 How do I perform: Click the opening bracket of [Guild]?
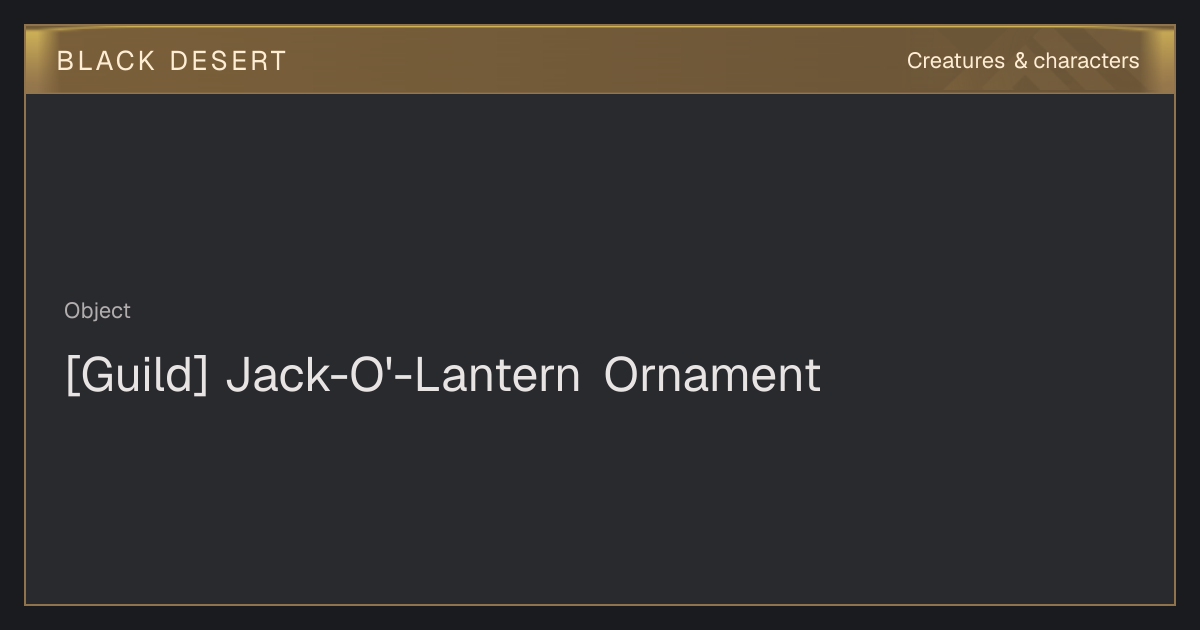pos(71,376)
